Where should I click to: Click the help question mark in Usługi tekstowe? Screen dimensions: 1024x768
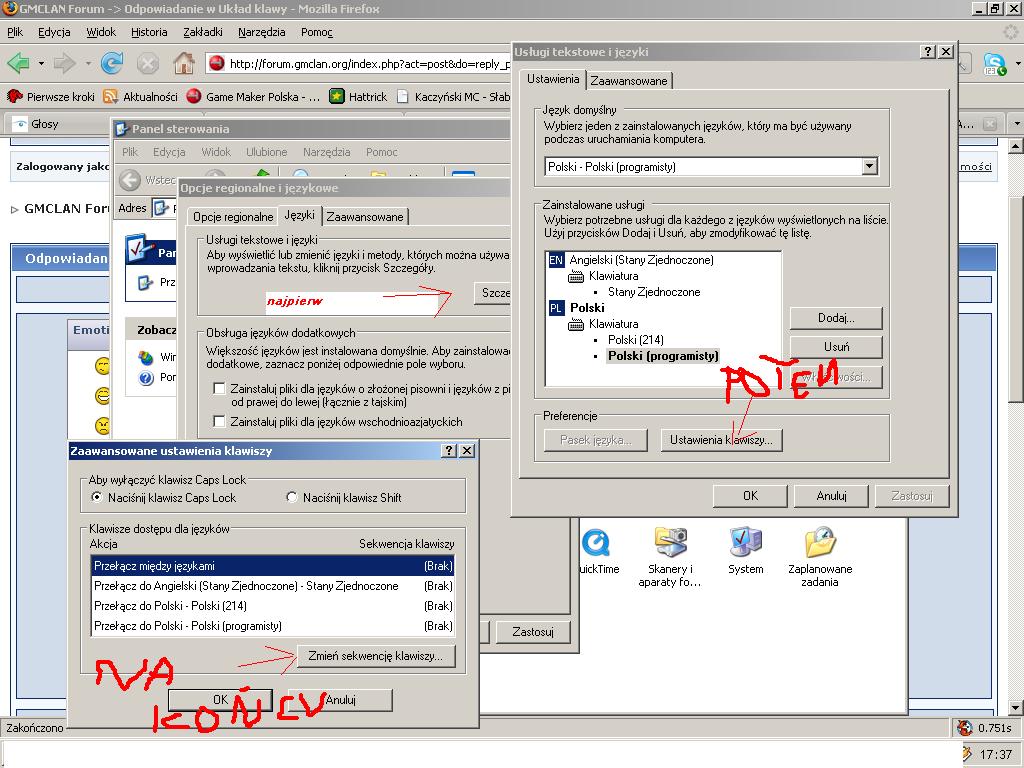click(x=928, y=51)
